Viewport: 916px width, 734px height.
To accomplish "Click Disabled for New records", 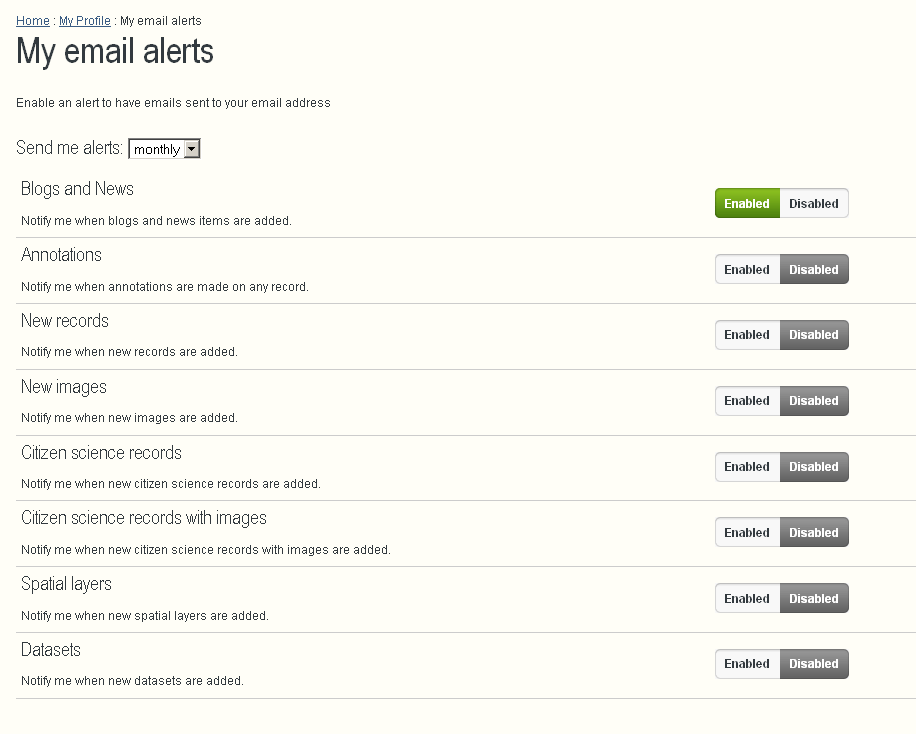I will [x=813, y=335].
